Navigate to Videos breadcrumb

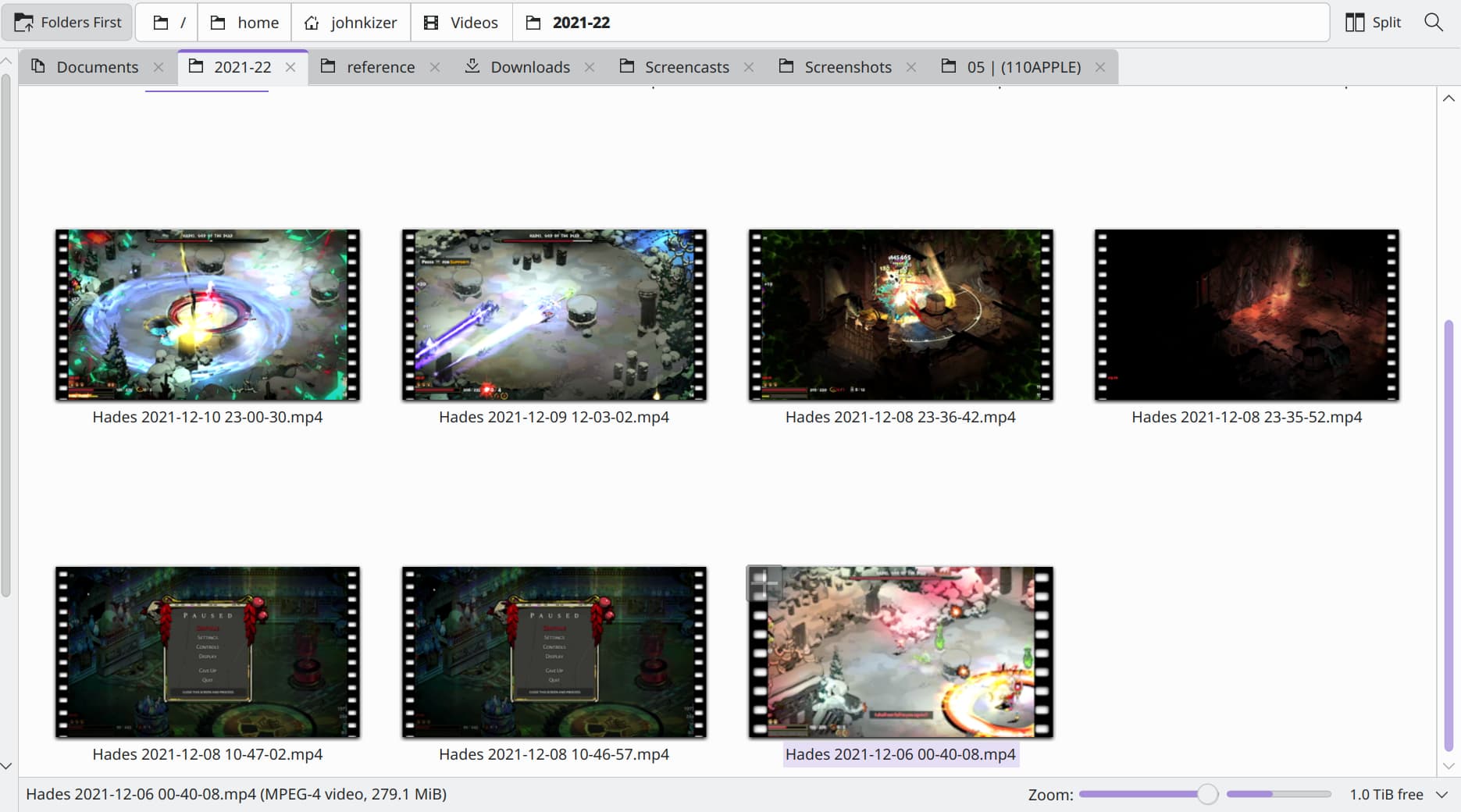point(461,23)
